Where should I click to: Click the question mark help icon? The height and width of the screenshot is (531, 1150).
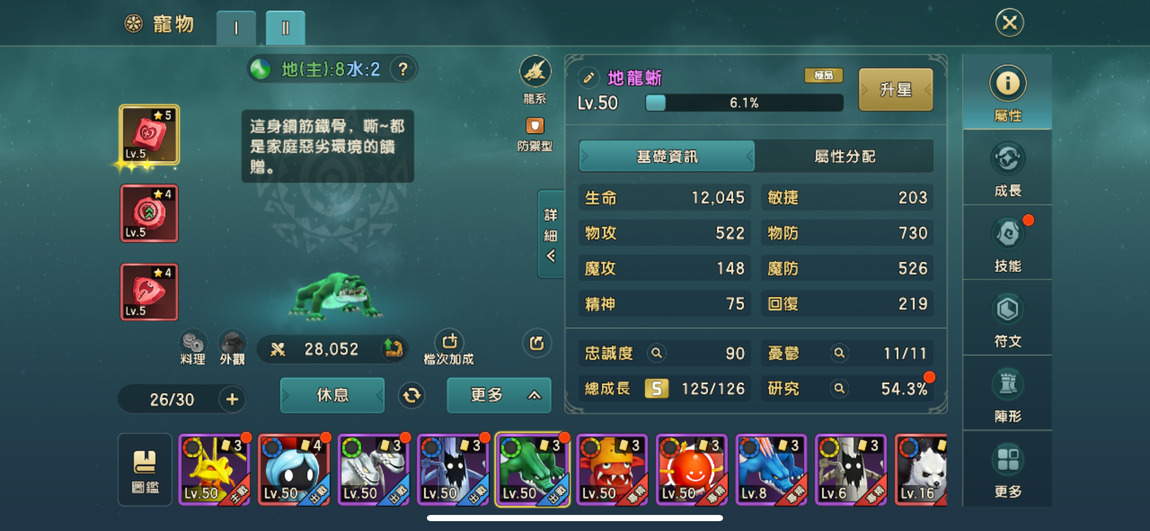tap(402, 70)
